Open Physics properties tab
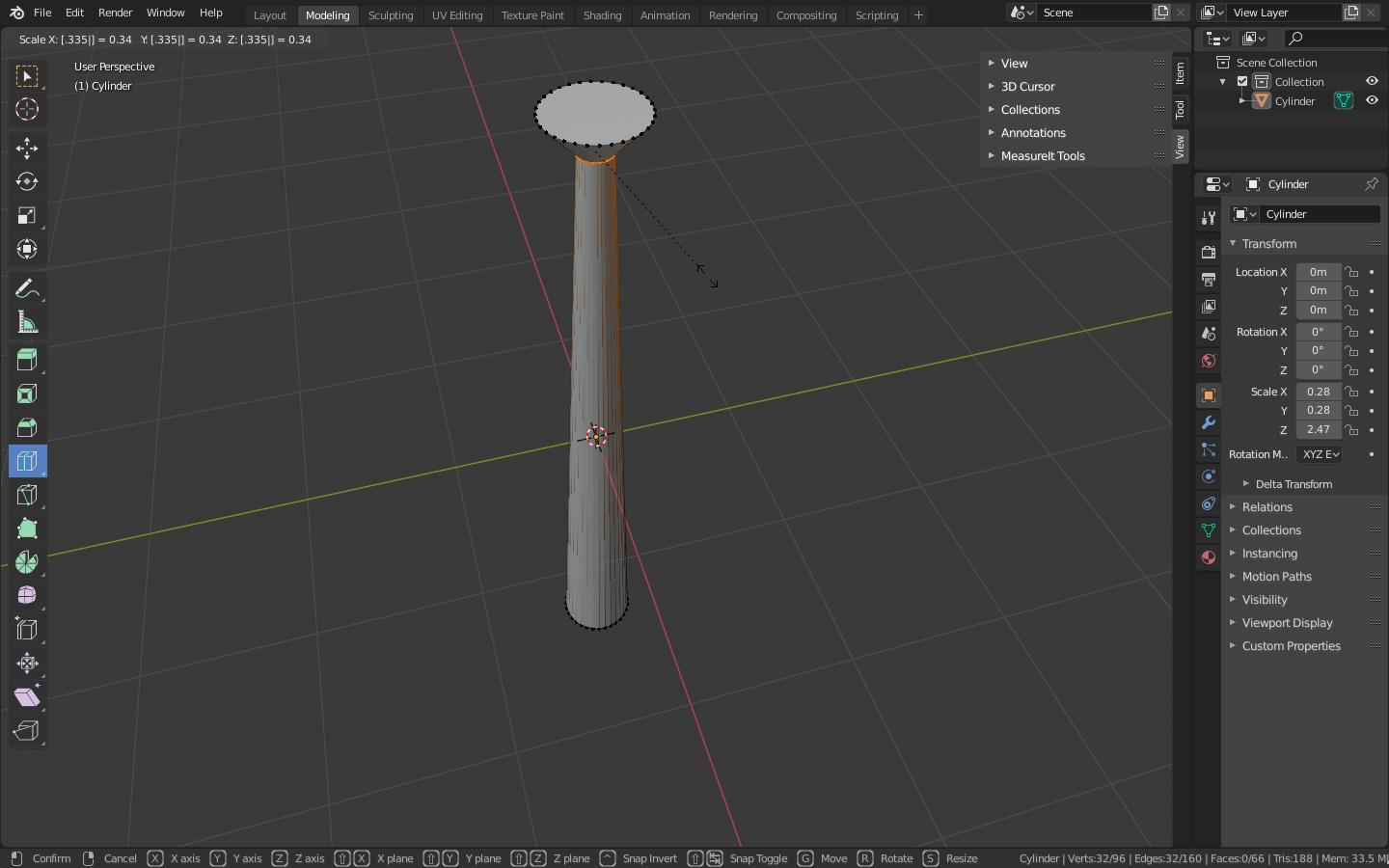Image resolution: width=1389 pixels, height=868 pixels. click(x=1209, y=476)
